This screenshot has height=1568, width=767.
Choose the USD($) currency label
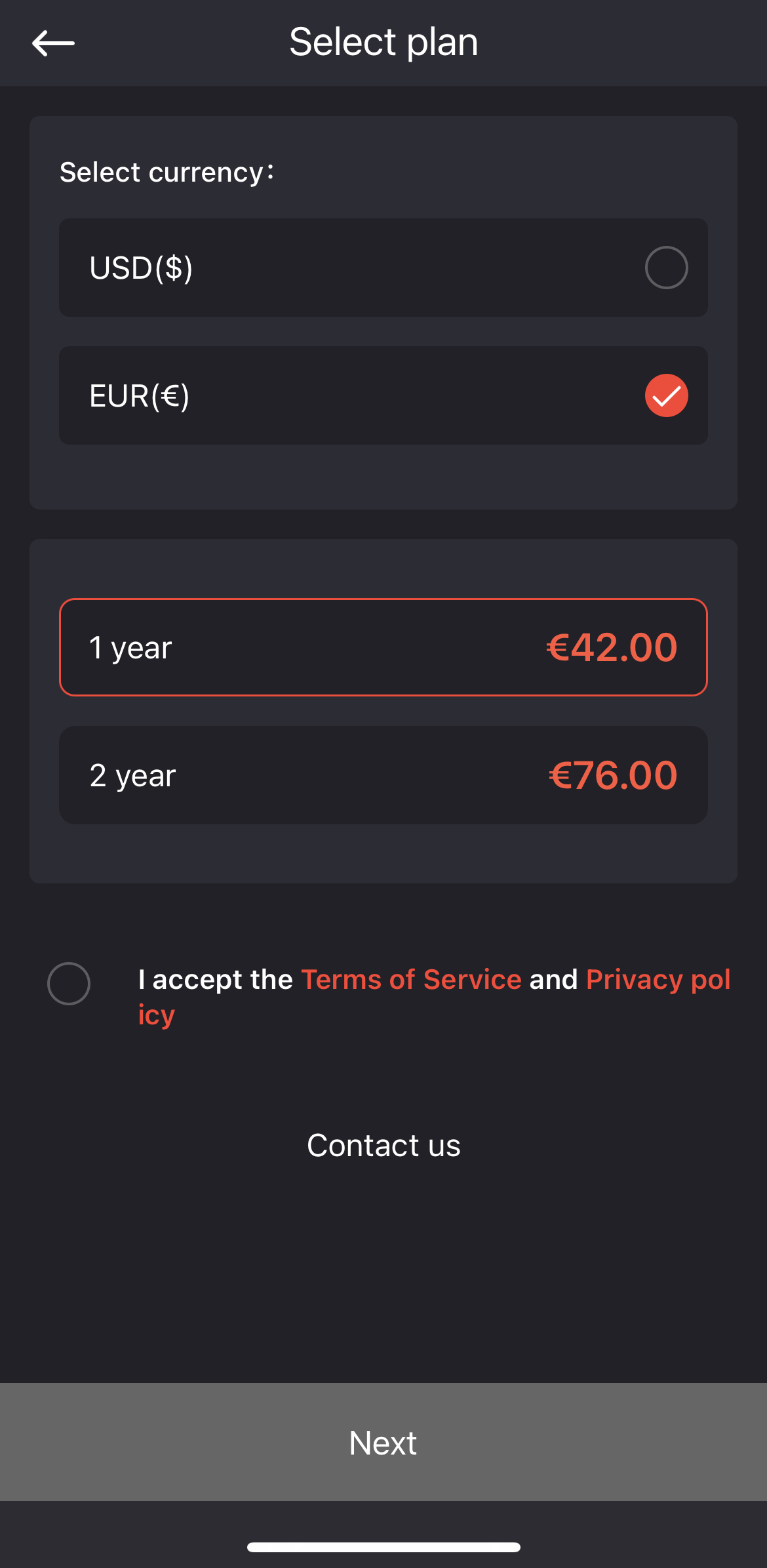tap(141, 268)
